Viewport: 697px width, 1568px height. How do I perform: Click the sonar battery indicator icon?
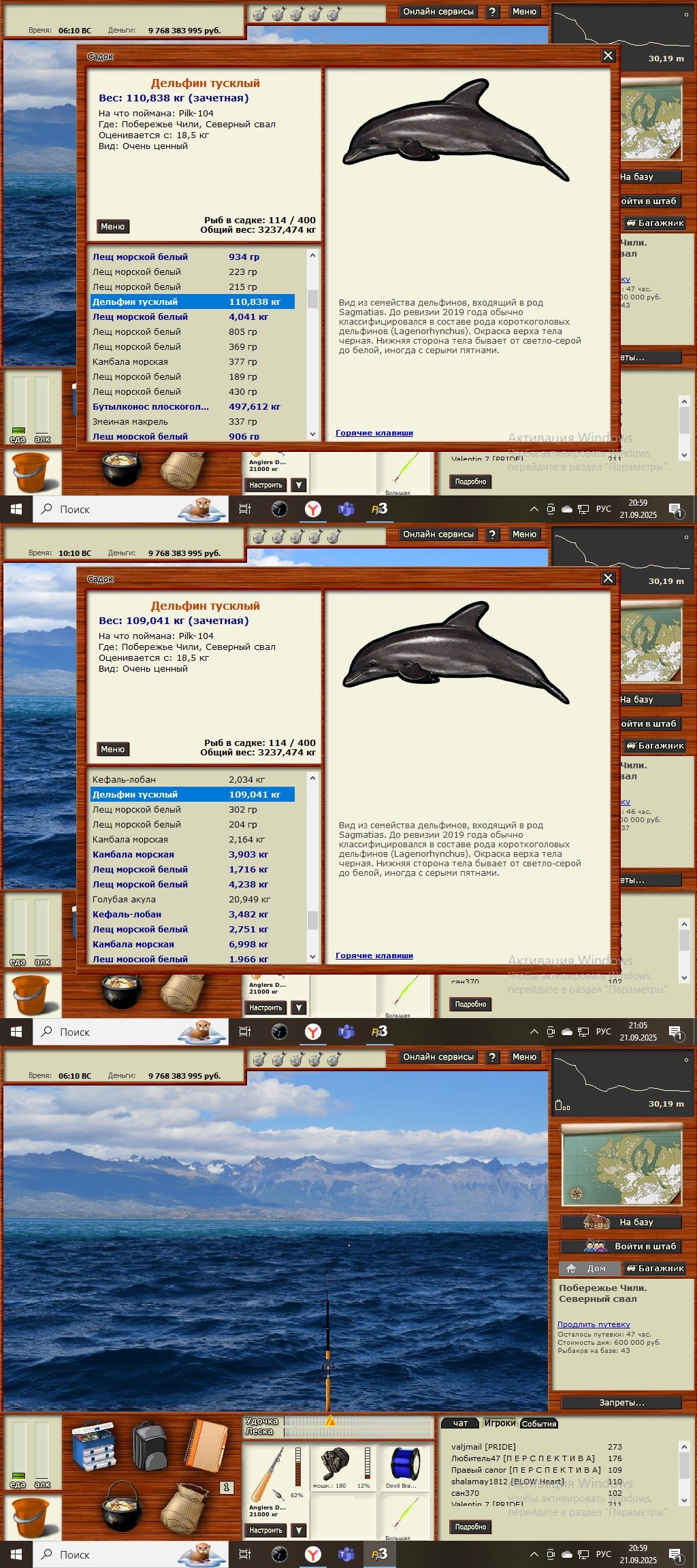click(x=562, y=1106)
